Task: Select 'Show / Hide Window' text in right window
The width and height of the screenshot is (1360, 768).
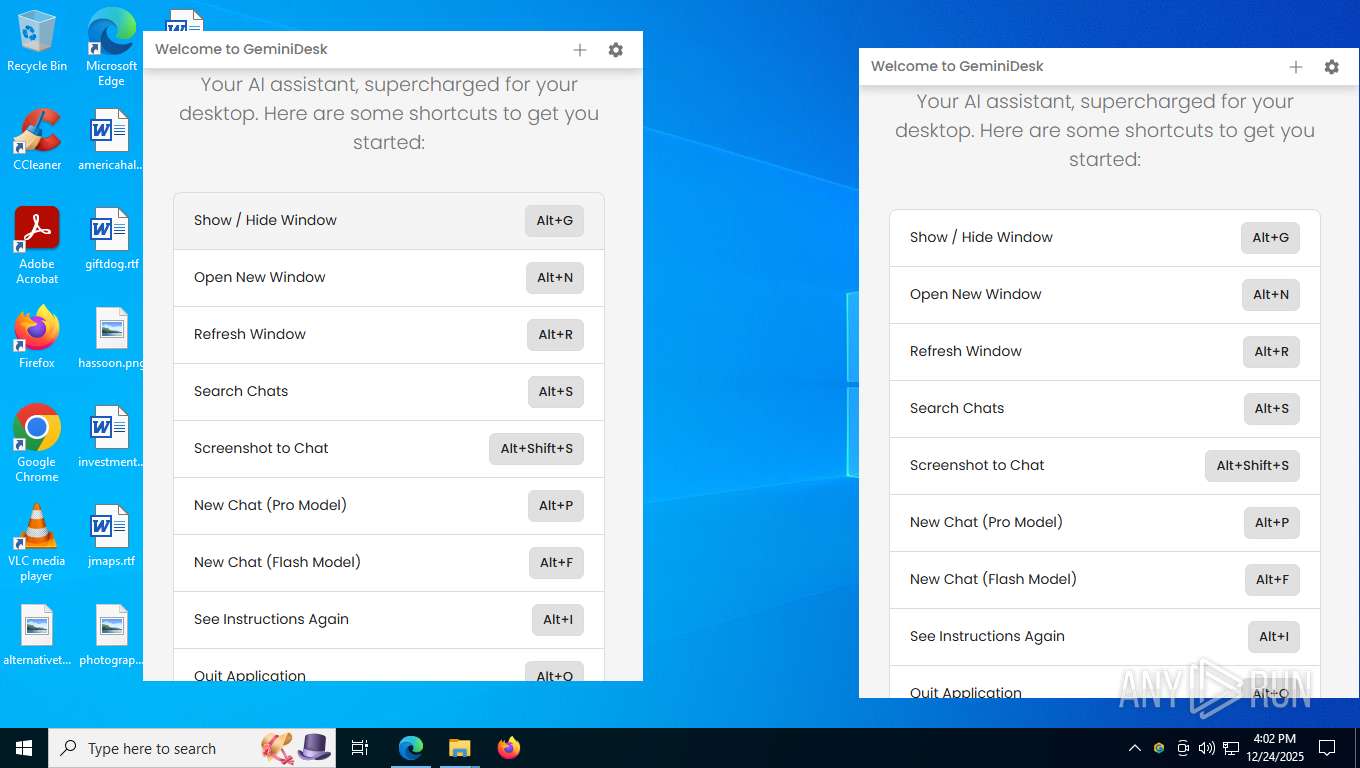Action: coord(981,238)
